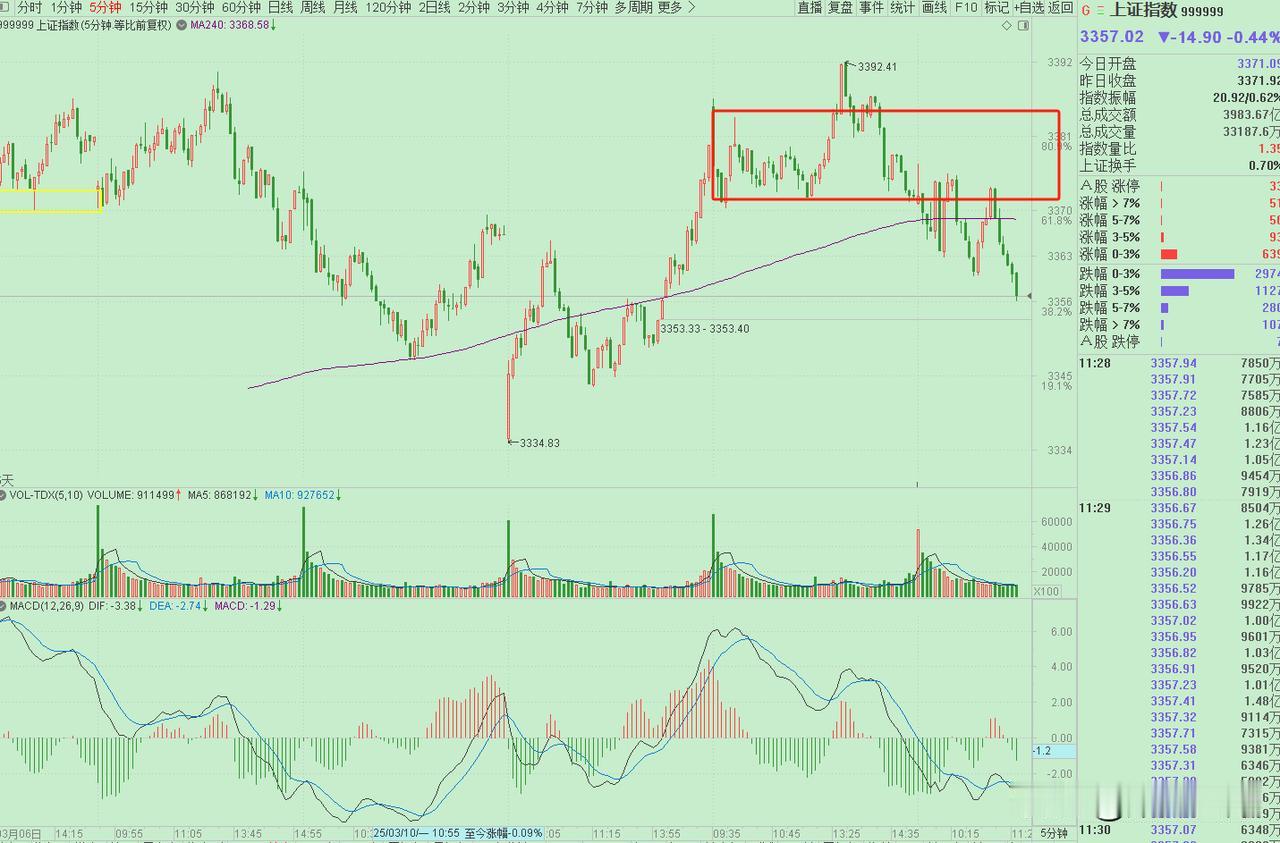Click the 5分钟 label at chart bottom-right
This screenshot has height=843, width=1280.
(1053, 833)
